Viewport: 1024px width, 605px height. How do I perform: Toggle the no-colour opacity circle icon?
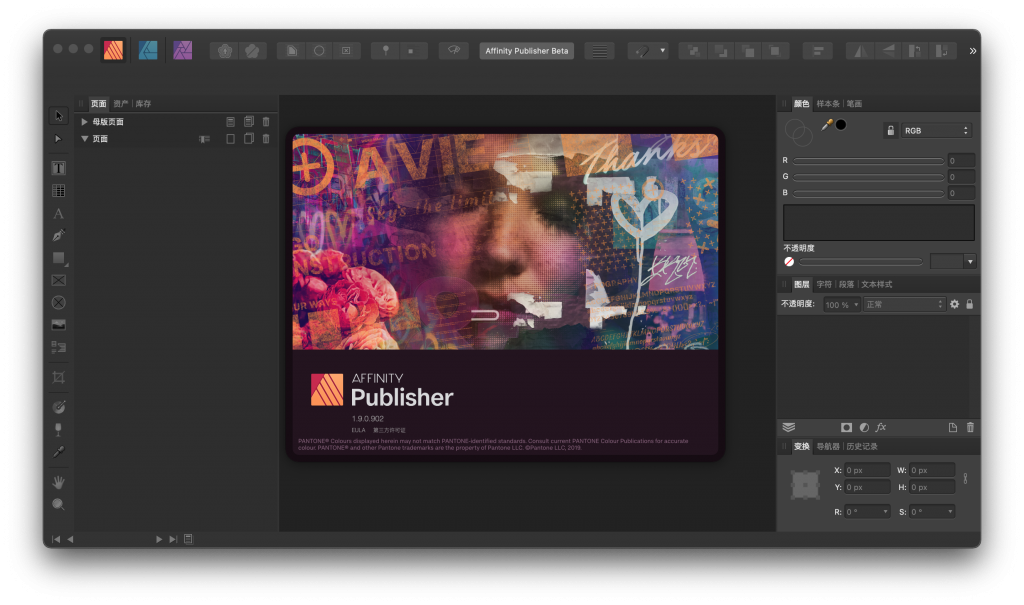pos(789,262)
